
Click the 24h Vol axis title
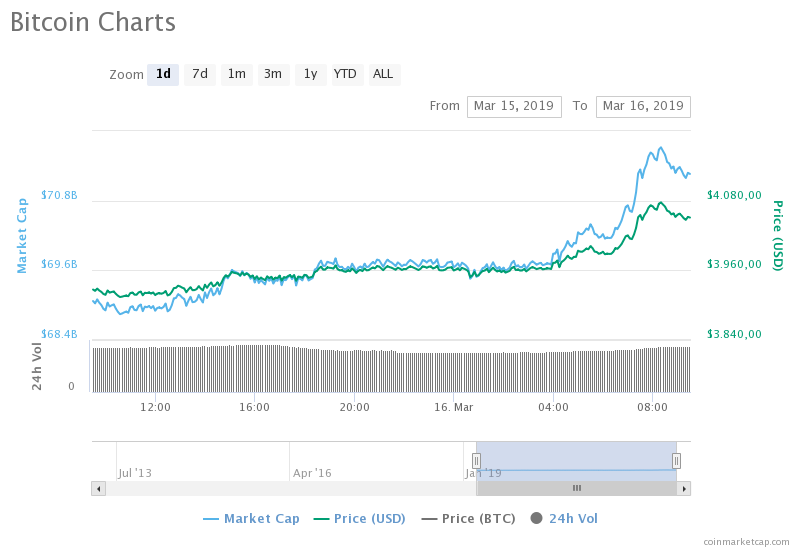pyautogui.click(x=37, y=366)
